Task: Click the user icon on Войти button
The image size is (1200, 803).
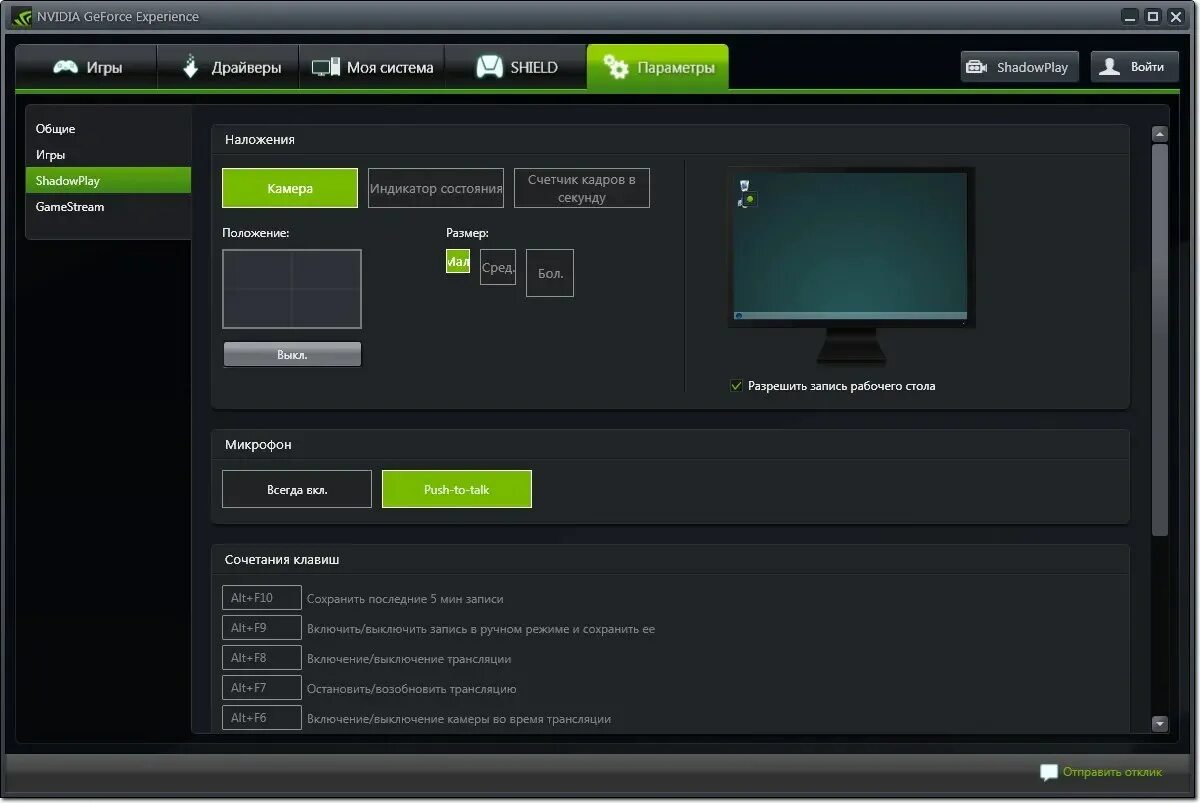Action: click(x=1110, y=67)
